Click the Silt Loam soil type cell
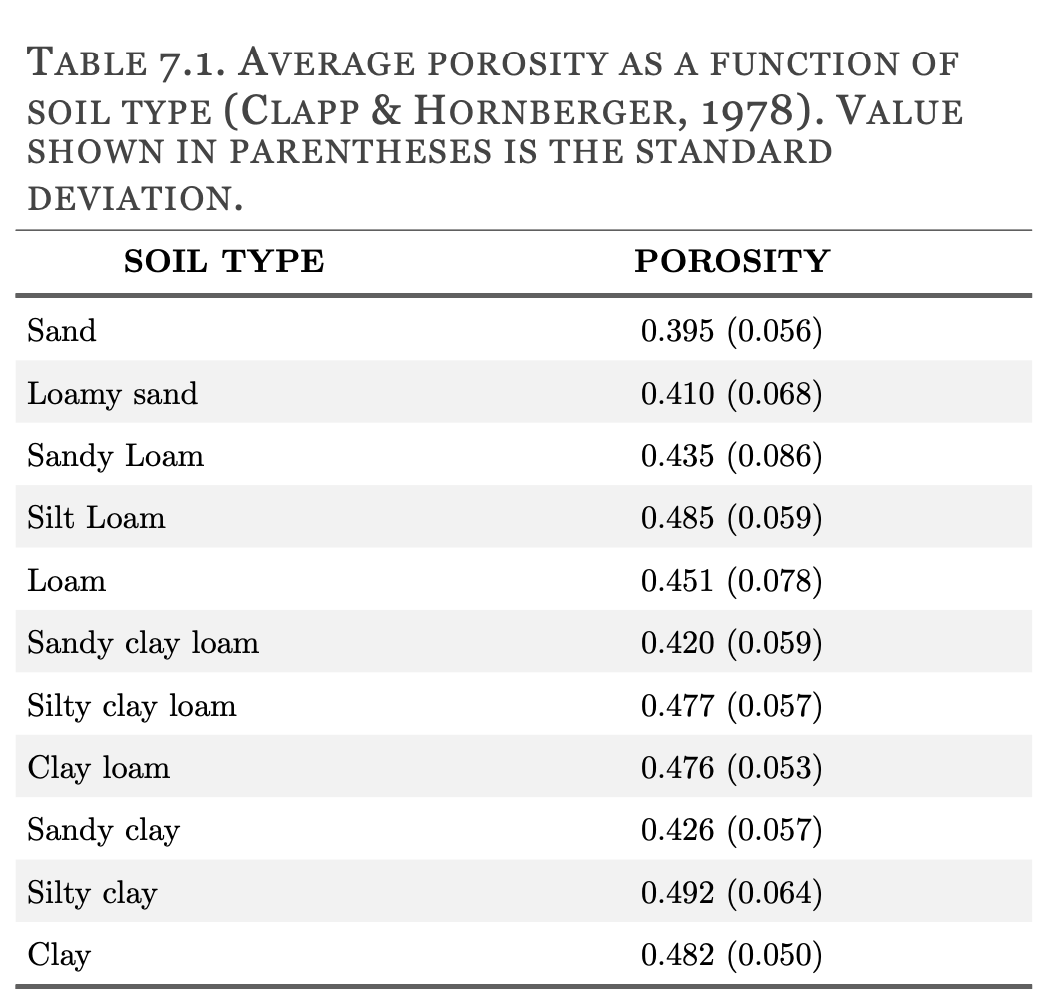 (96, 518)
